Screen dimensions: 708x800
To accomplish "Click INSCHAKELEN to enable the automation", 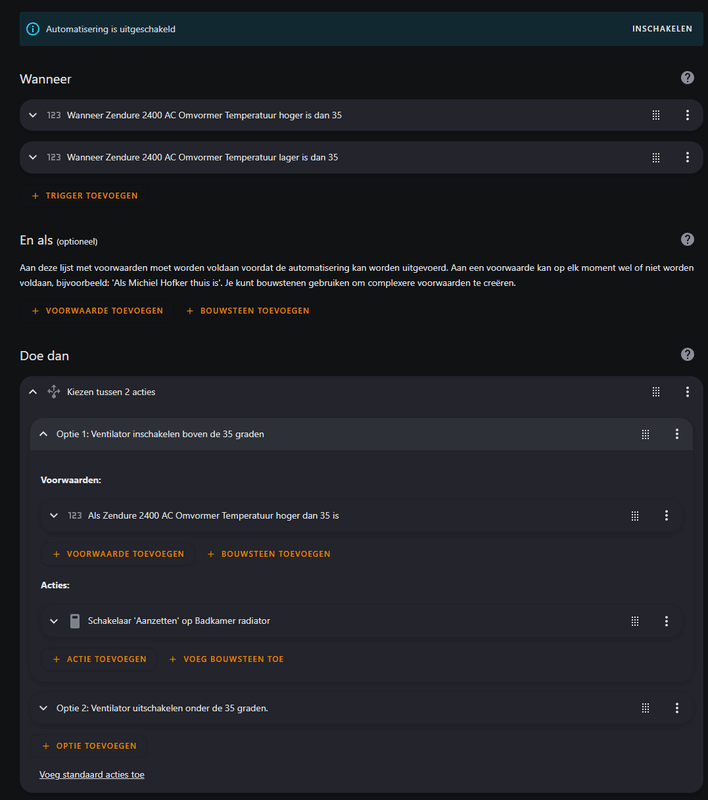I will pyautogui.click(x=661, y=29).
